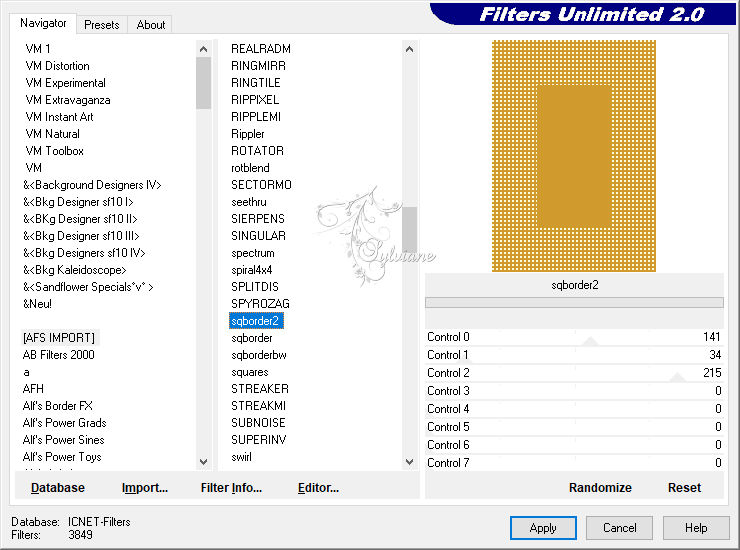The width and height of the screenshot is (740, 550).
Task: Select the REALRADM filter
Action: pos(261,49)
